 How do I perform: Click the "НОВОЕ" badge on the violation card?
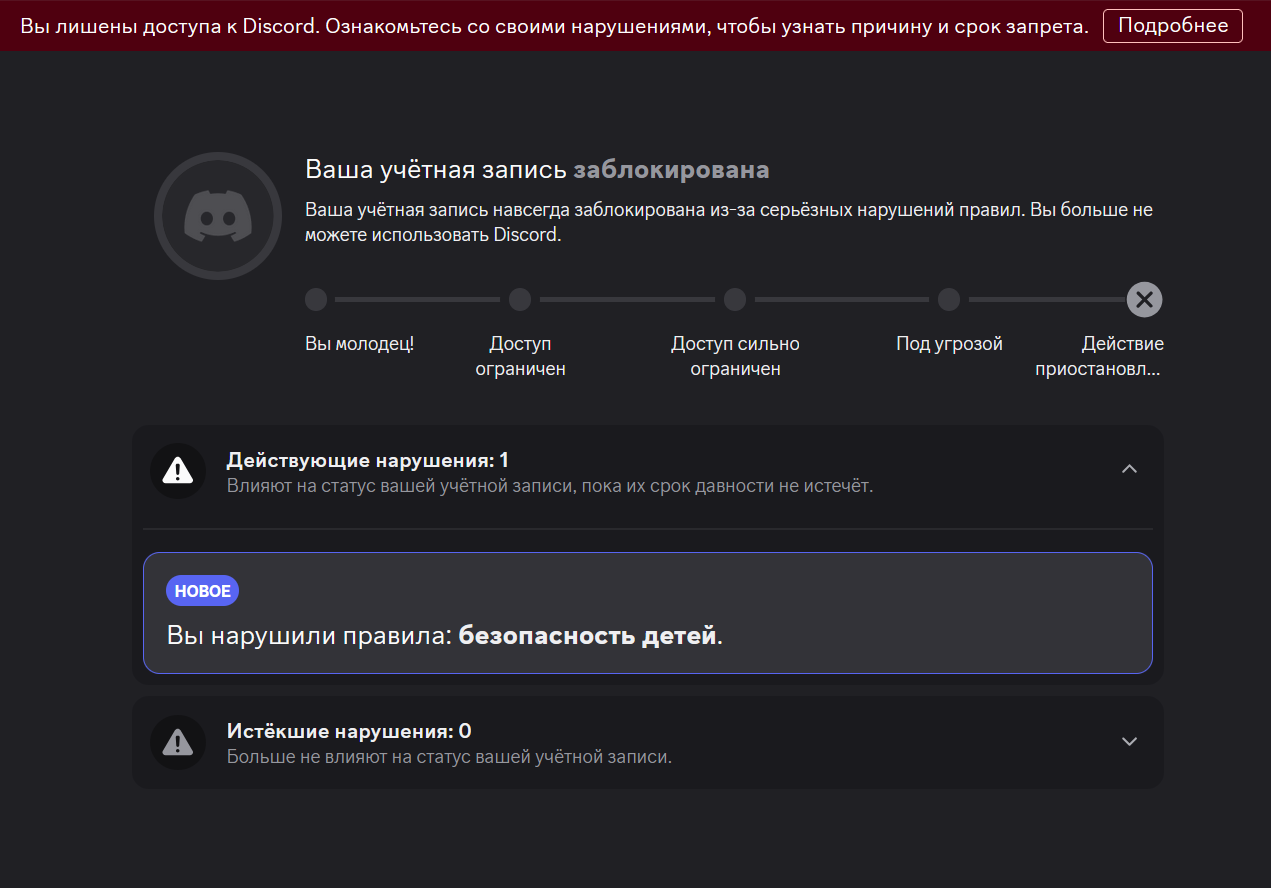click(x=202, y=591)
